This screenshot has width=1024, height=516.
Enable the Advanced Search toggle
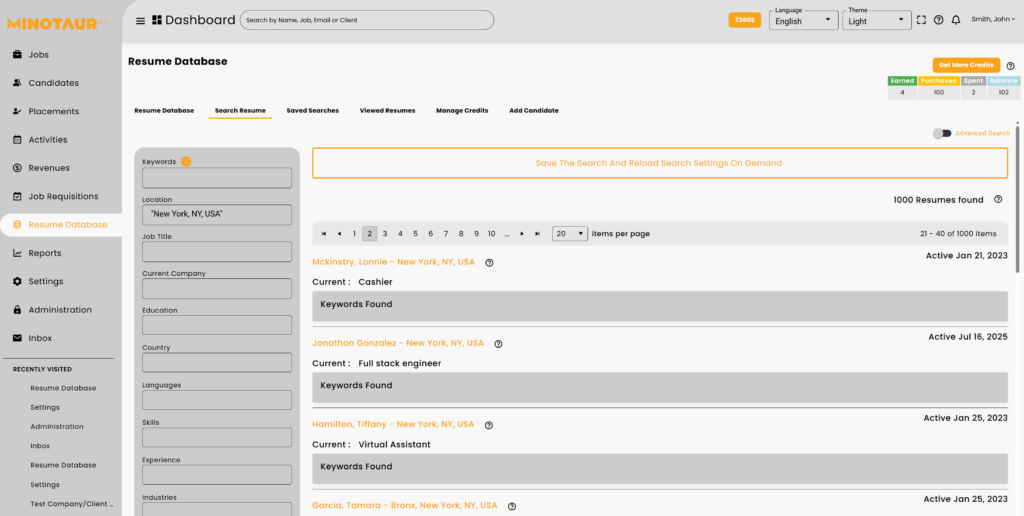(x=941, y=133)
